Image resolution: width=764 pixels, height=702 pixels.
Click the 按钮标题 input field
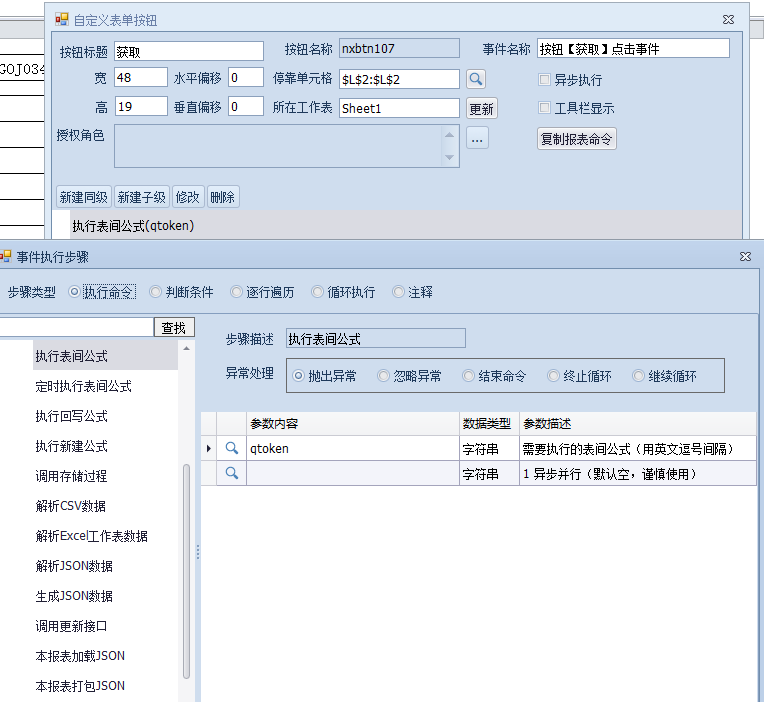pyautogui.click(x=188, y=50)
